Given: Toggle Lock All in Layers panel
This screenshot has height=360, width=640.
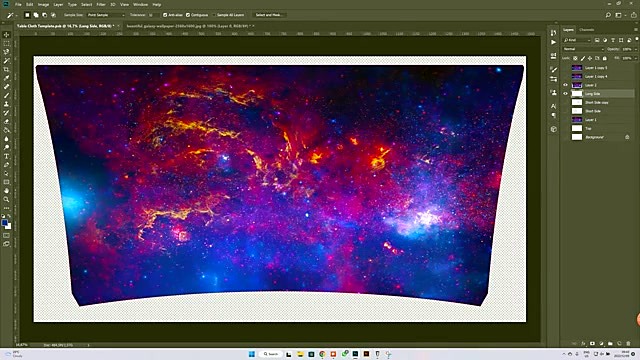Looking at the screenshot, I should (x=604, y=58).
